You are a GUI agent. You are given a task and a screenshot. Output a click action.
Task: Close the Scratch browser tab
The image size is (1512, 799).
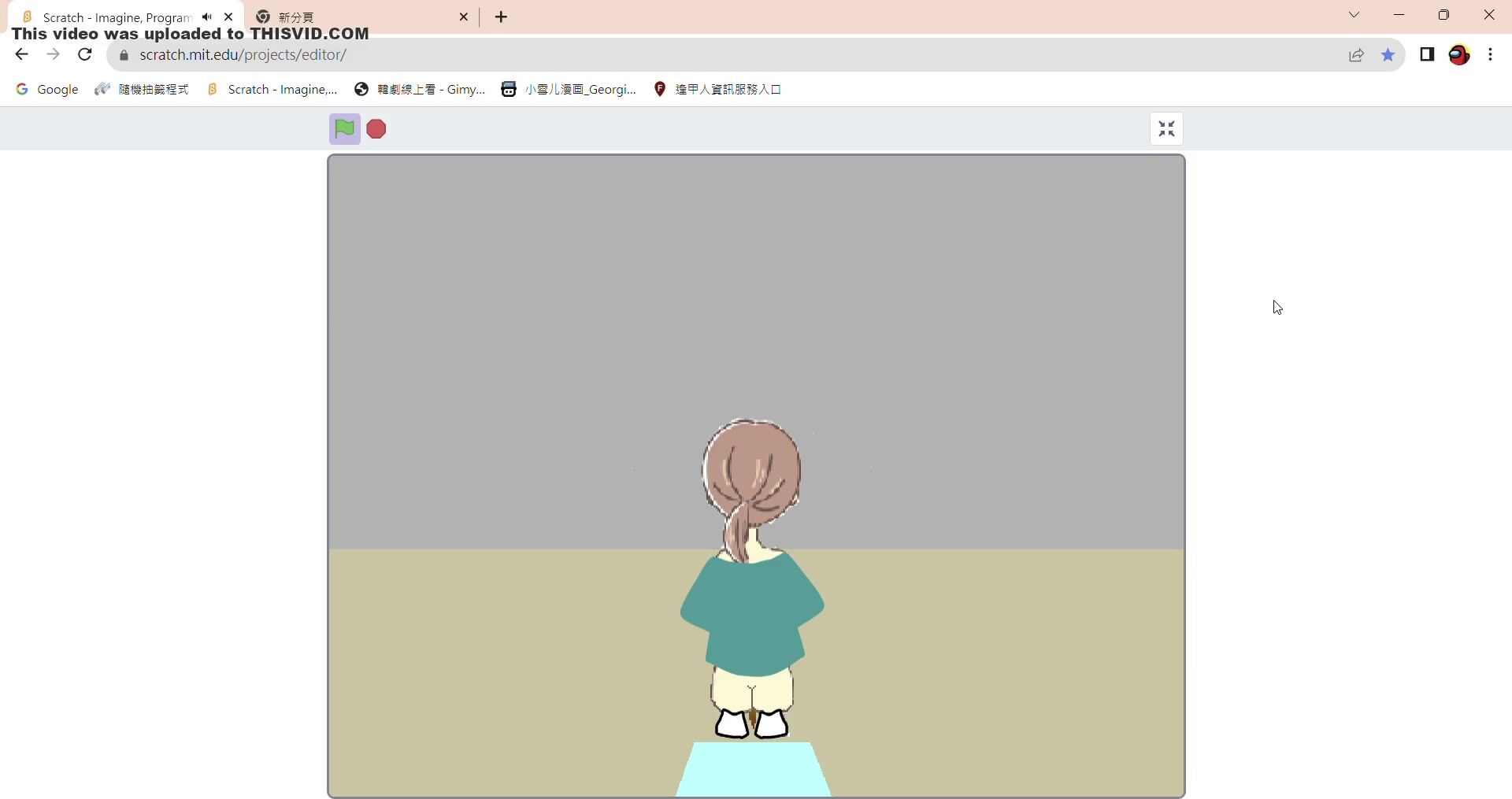click(x=229, y=17)
